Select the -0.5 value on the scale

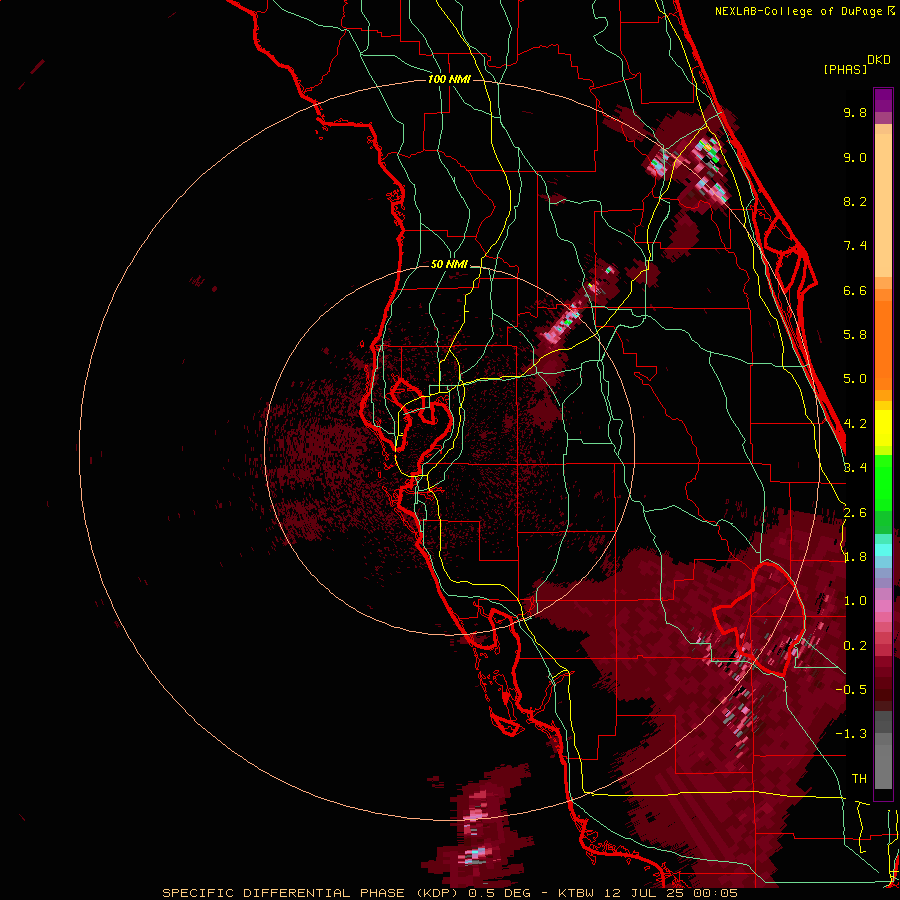click(x=851, y=690)
